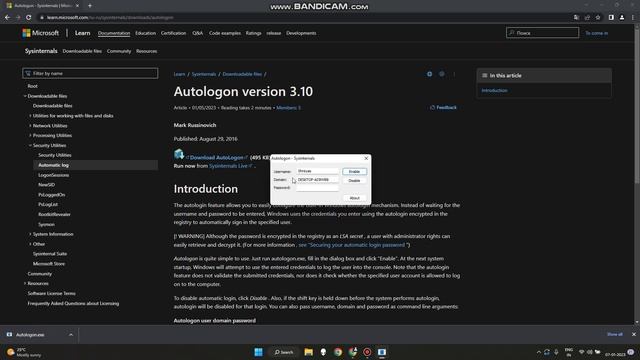Screen dimensions: 640x360
Task: Click the Autologon download icon image
Action: coord(179,154)
